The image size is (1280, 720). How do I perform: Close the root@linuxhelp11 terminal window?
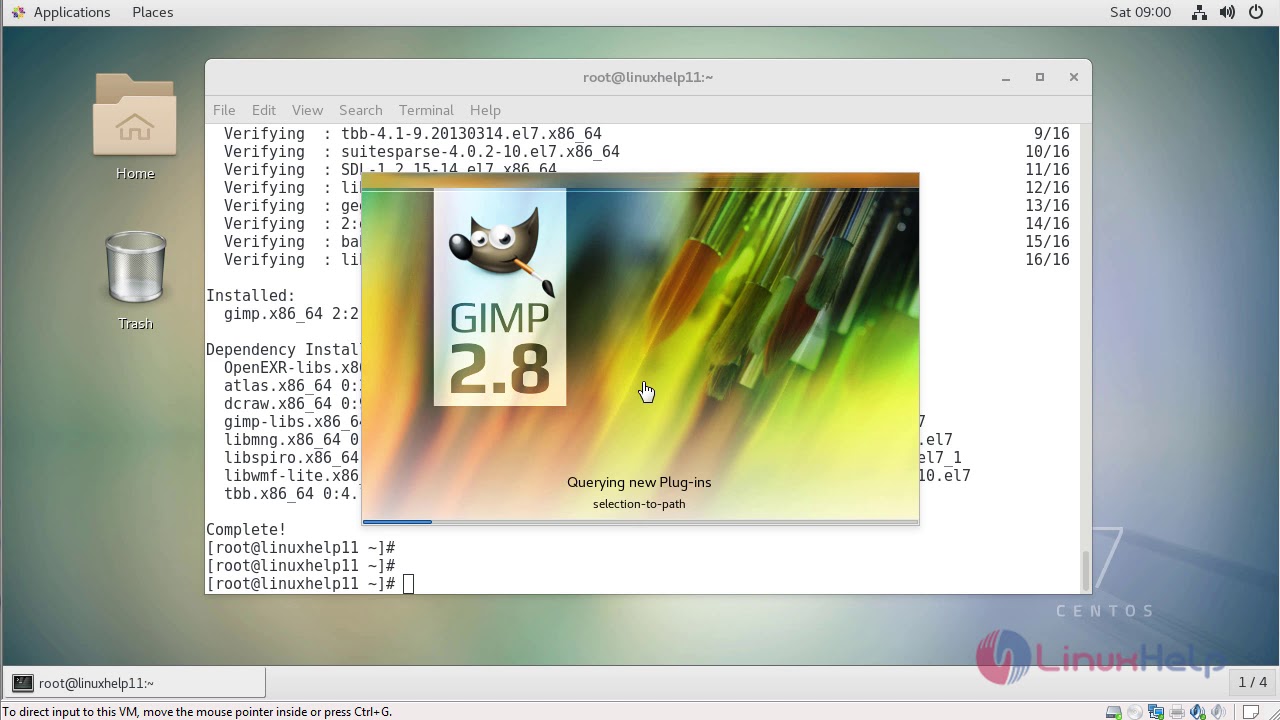(1074, 77)
